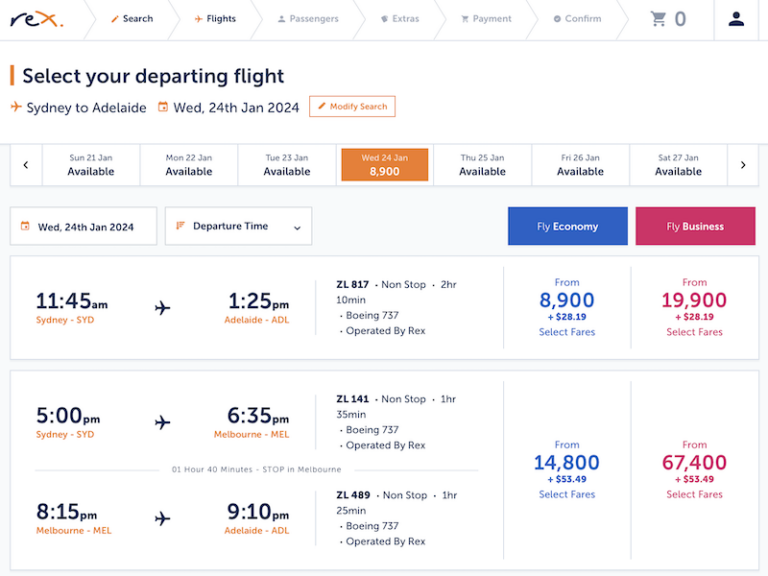Click next dates right arrow
The image size is (768, 576).
click(742, 165)
